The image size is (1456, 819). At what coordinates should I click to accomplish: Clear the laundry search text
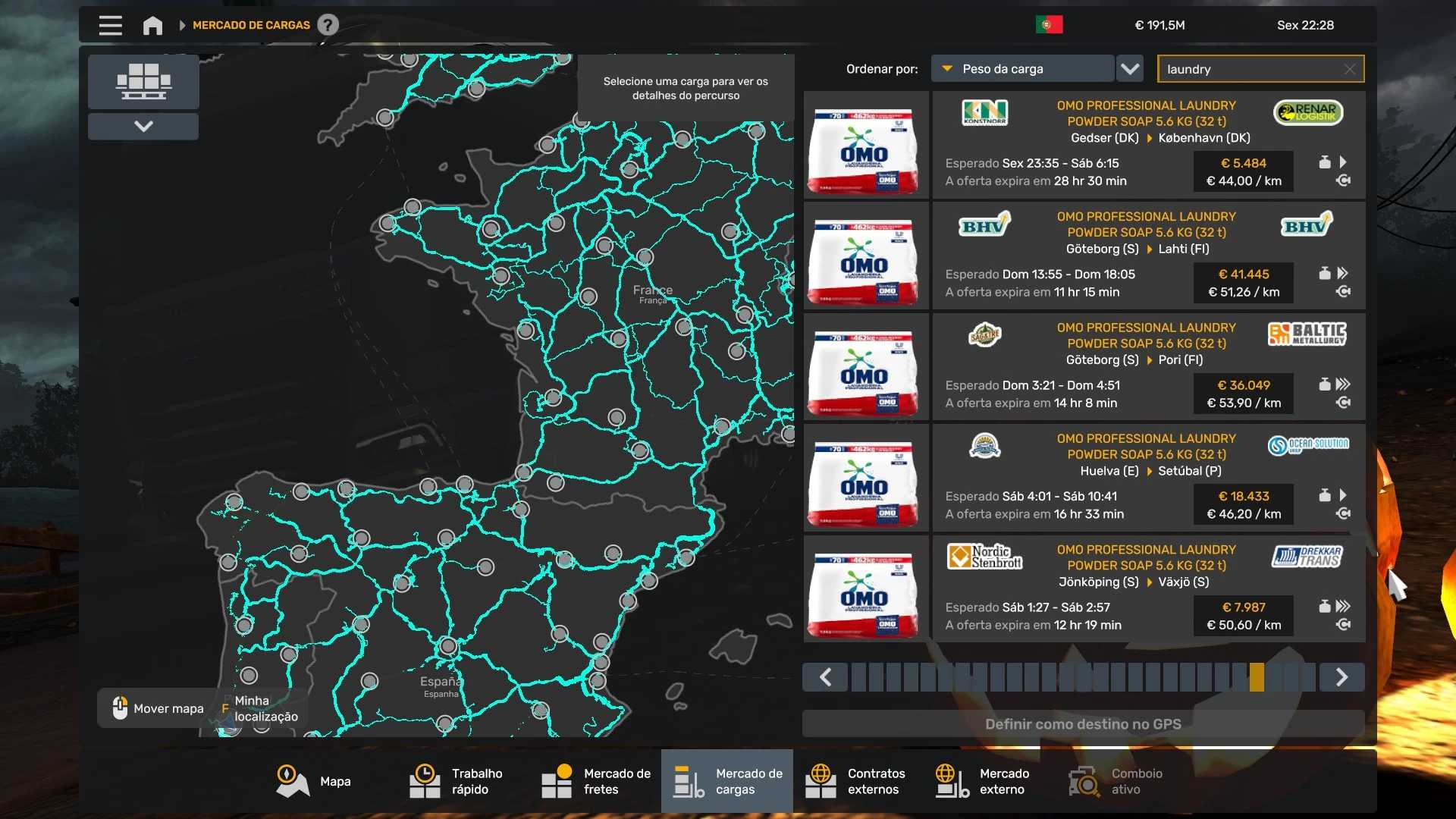coord(1350,69)
